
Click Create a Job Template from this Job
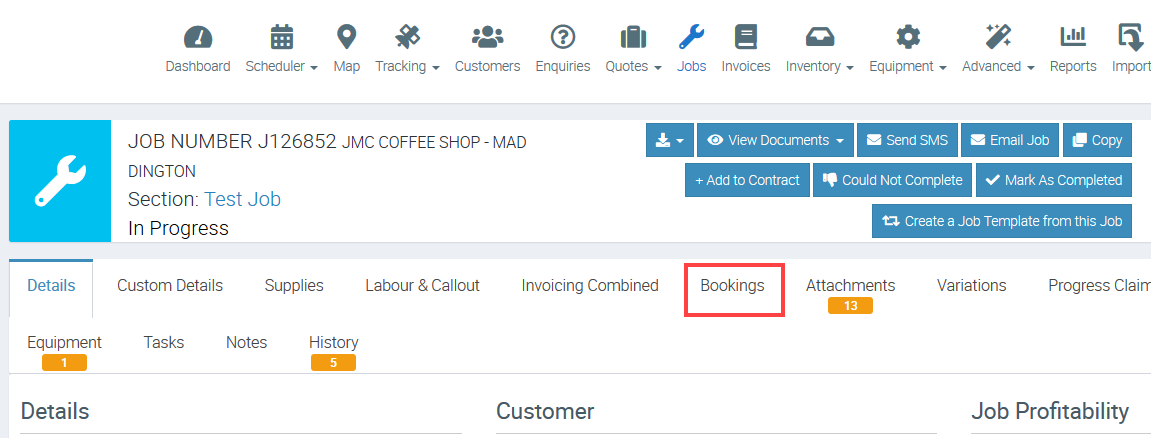[x=1002, y=221]
